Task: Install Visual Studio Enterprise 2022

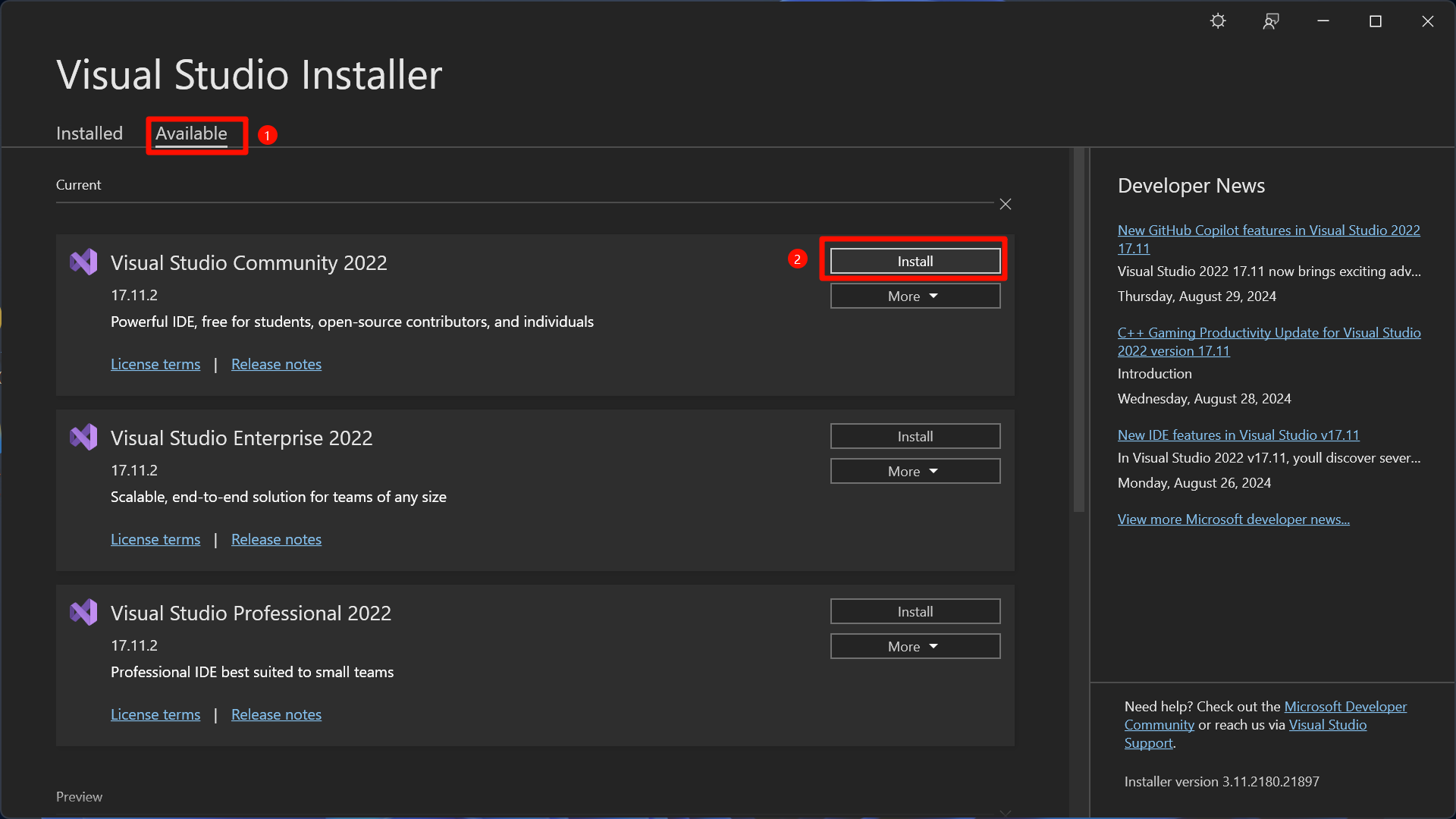Action: tap(915, 436)
